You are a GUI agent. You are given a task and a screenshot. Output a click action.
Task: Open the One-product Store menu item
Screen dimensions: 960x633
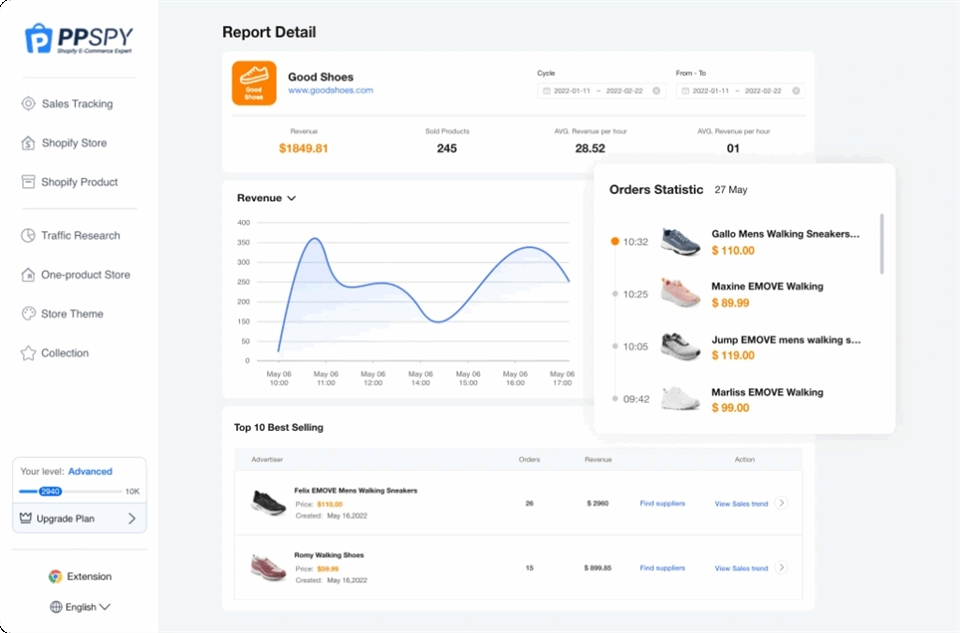[85, 275]
